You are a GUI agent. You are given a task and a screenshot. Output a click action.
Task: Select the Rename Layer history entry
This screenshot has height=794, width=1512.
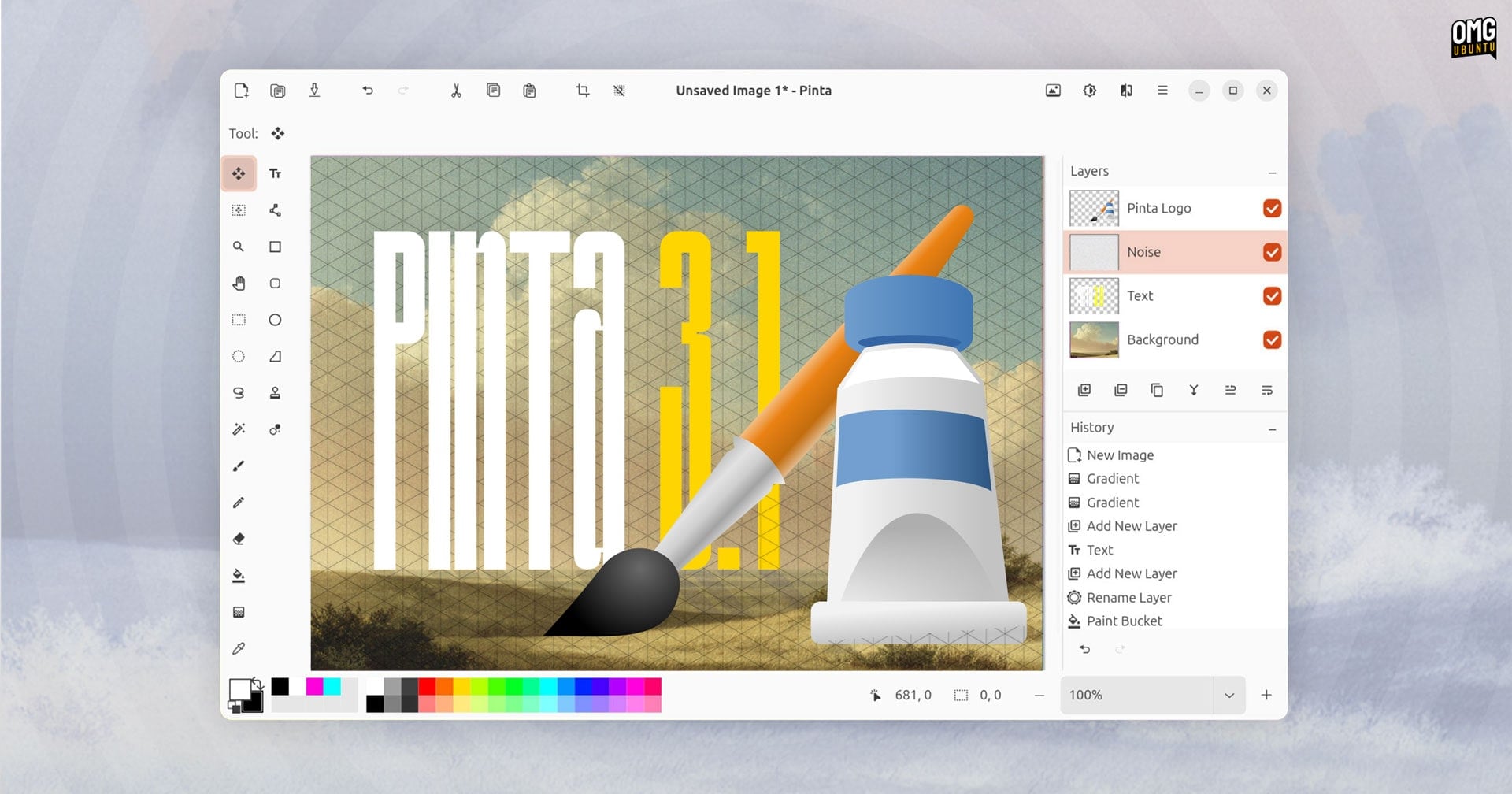click(x=1128, y=597)
